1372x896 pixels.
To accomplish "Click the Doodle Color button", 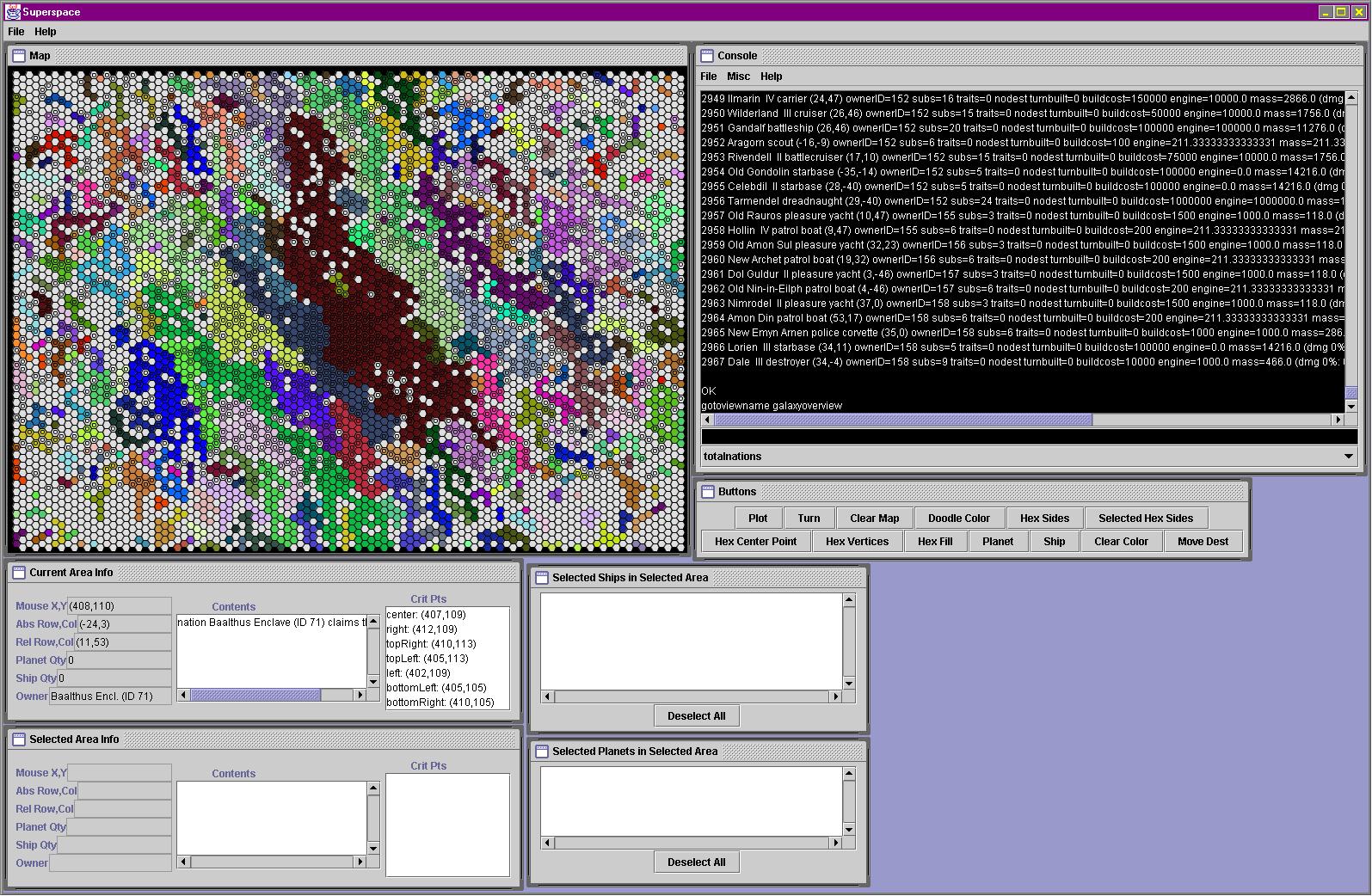I will (x=958, y=519).
